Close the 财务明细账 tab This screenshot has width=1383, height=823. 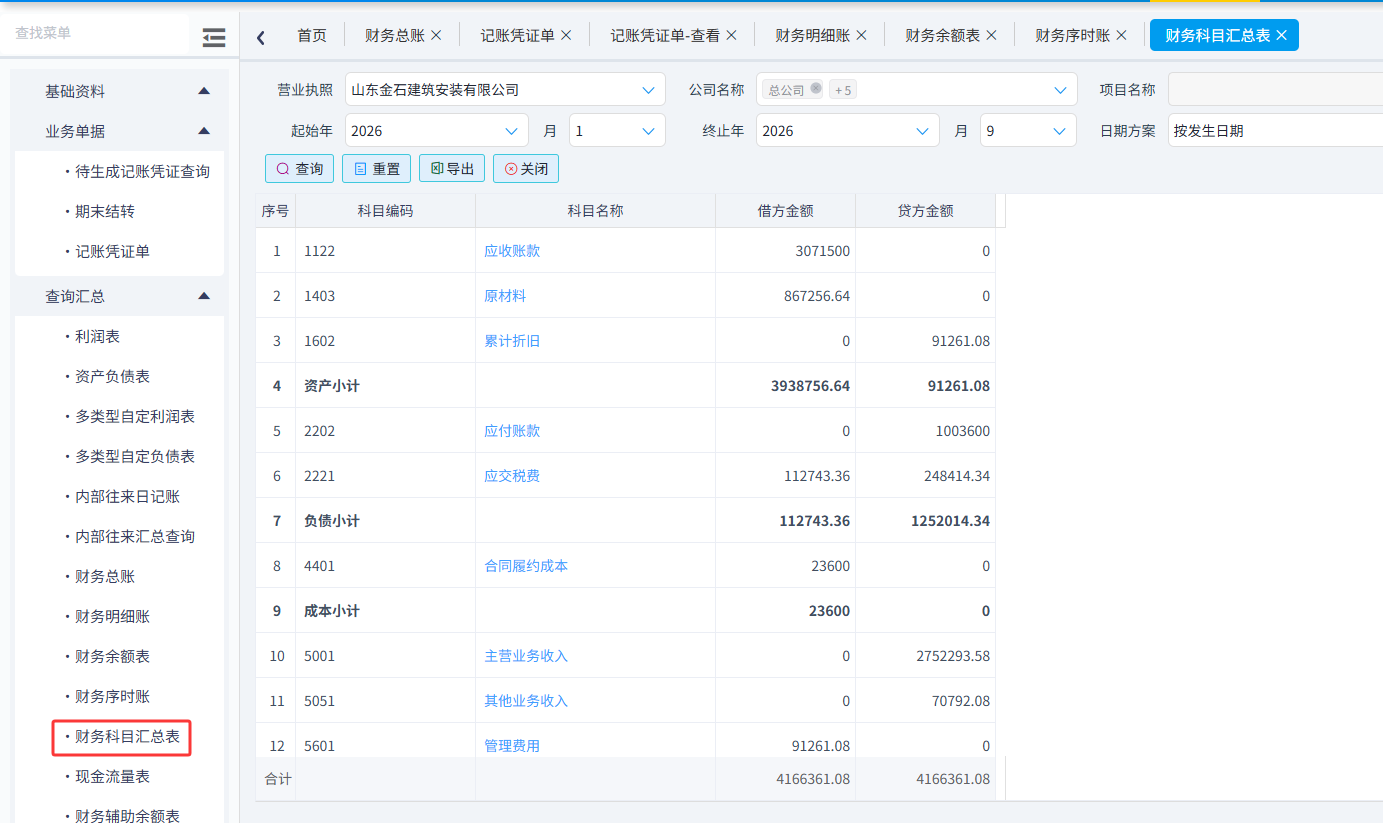[862, 35]
